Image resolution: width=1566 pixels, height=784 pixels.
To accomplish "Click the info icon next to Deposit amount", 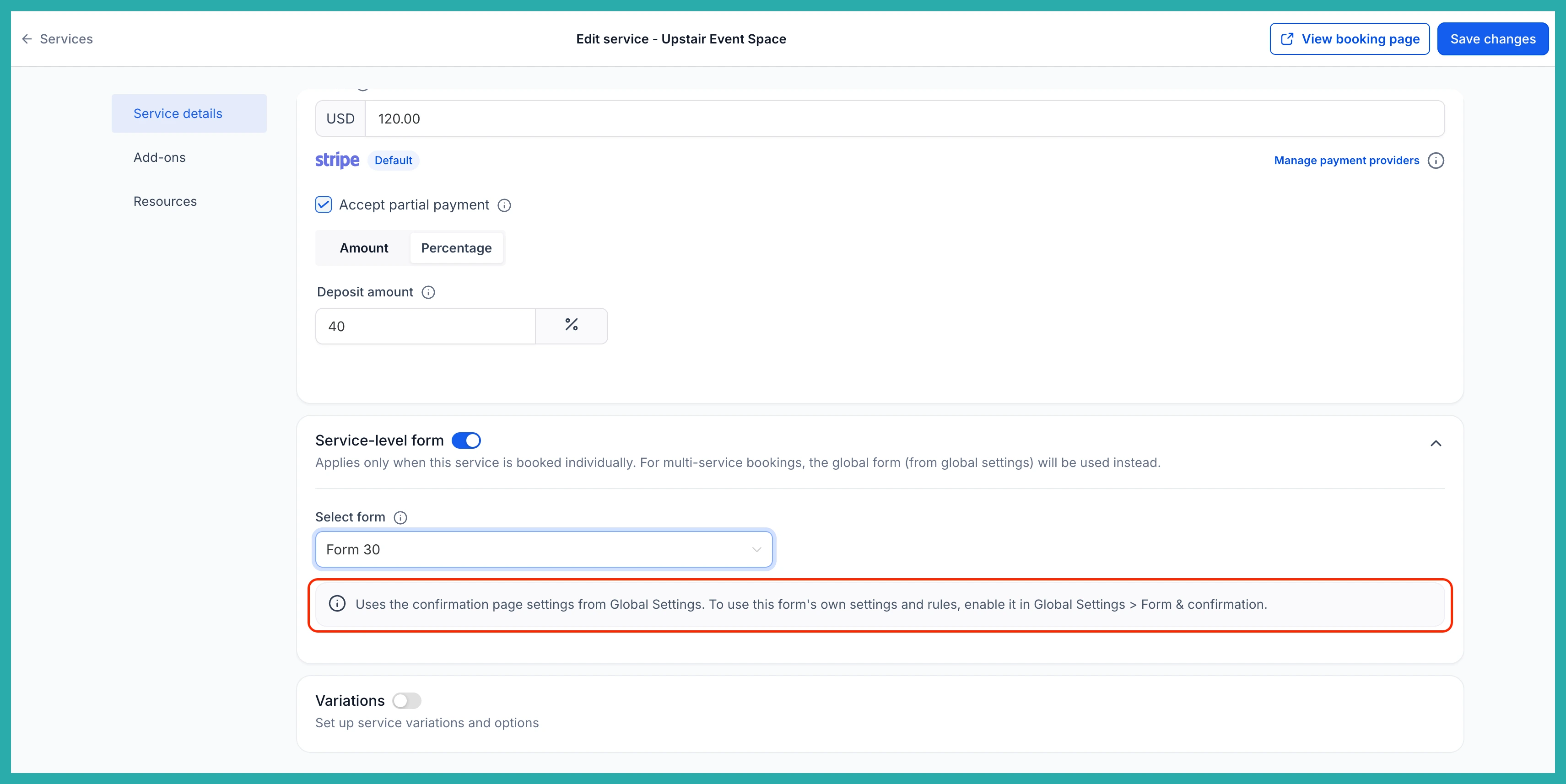I will pos(428,292).
